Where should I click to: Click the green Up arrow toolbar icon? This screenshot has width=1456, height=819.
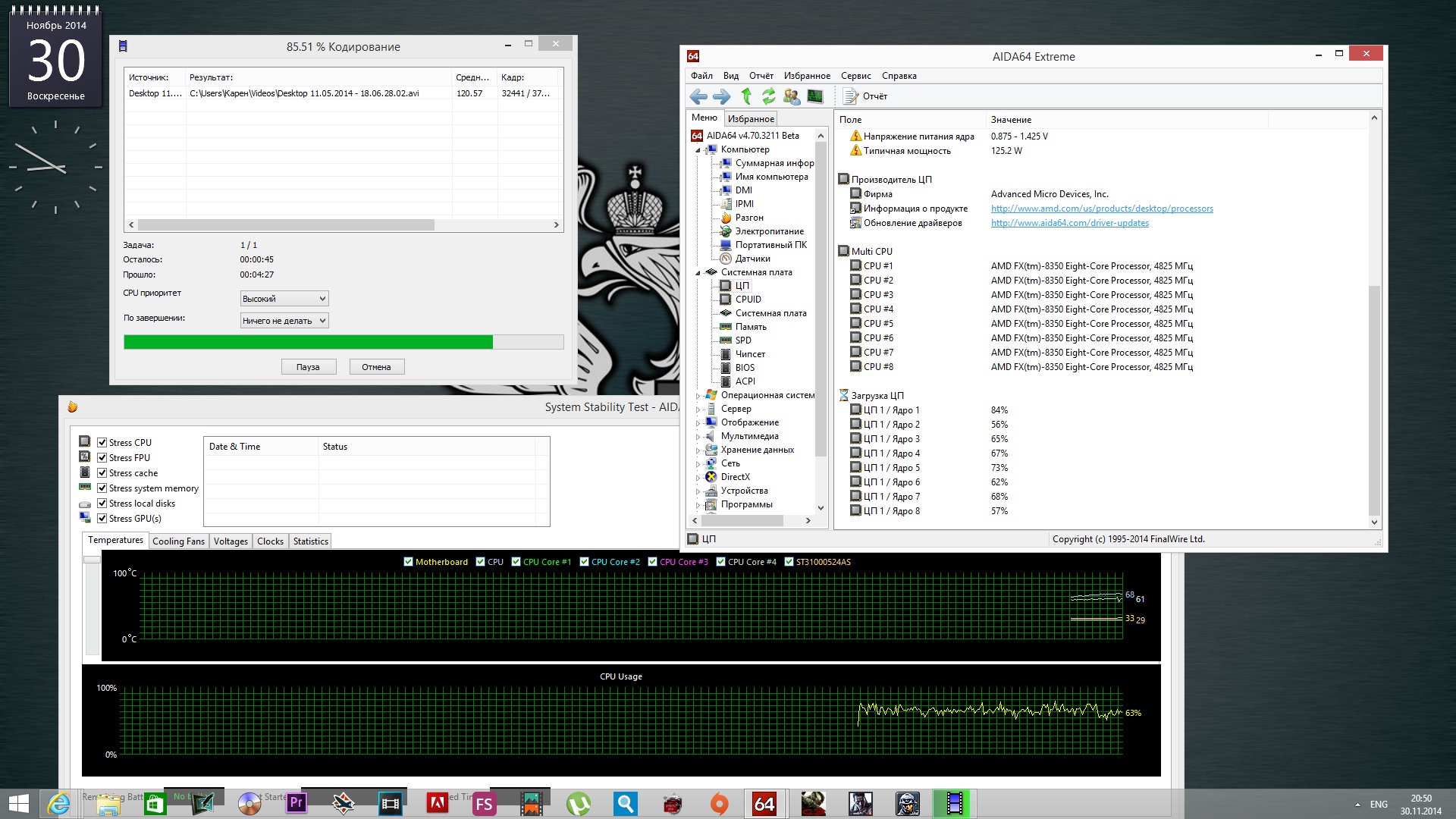point(746,96)
